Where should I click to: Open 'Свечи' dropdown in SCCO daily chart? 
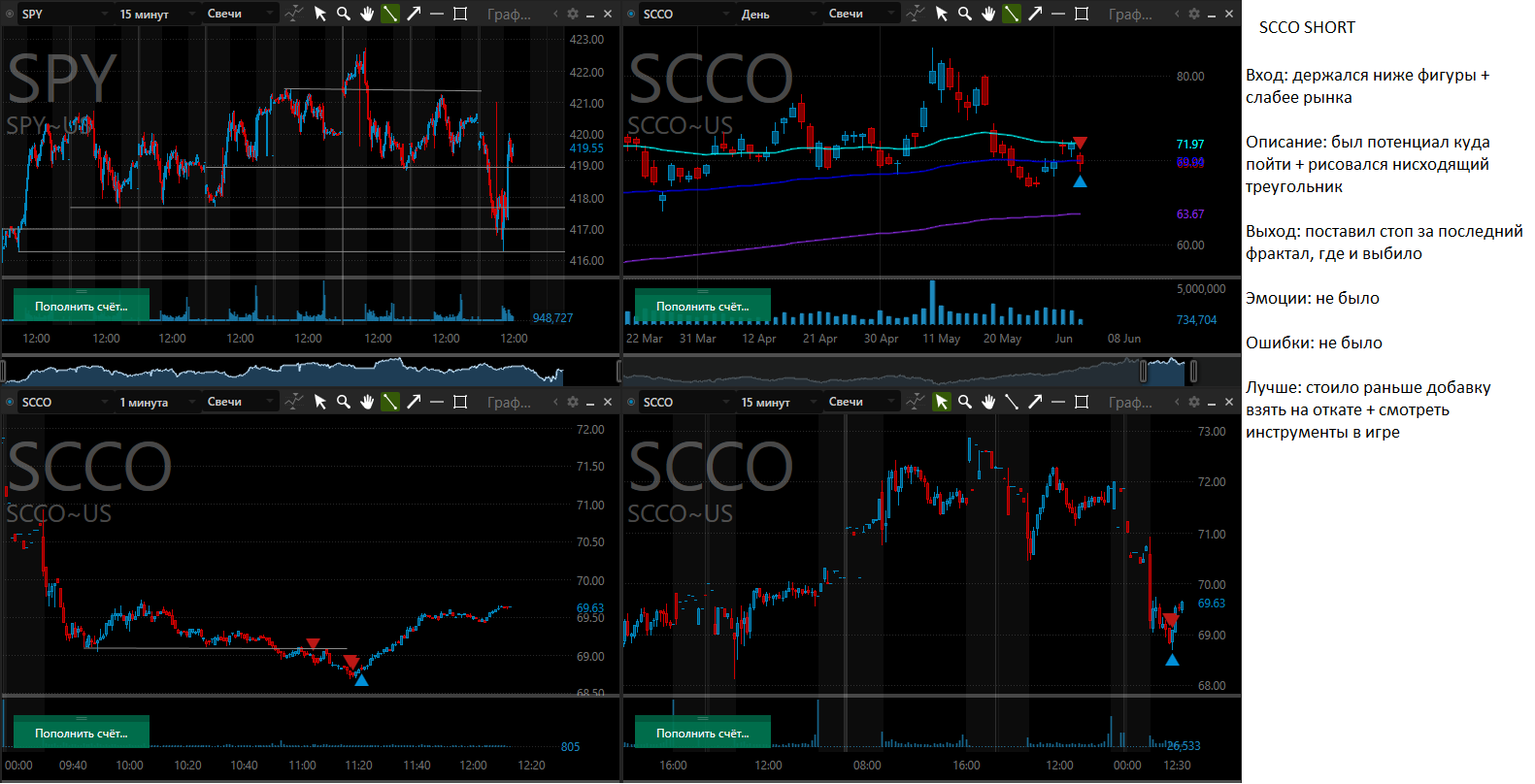pos(861,14)
